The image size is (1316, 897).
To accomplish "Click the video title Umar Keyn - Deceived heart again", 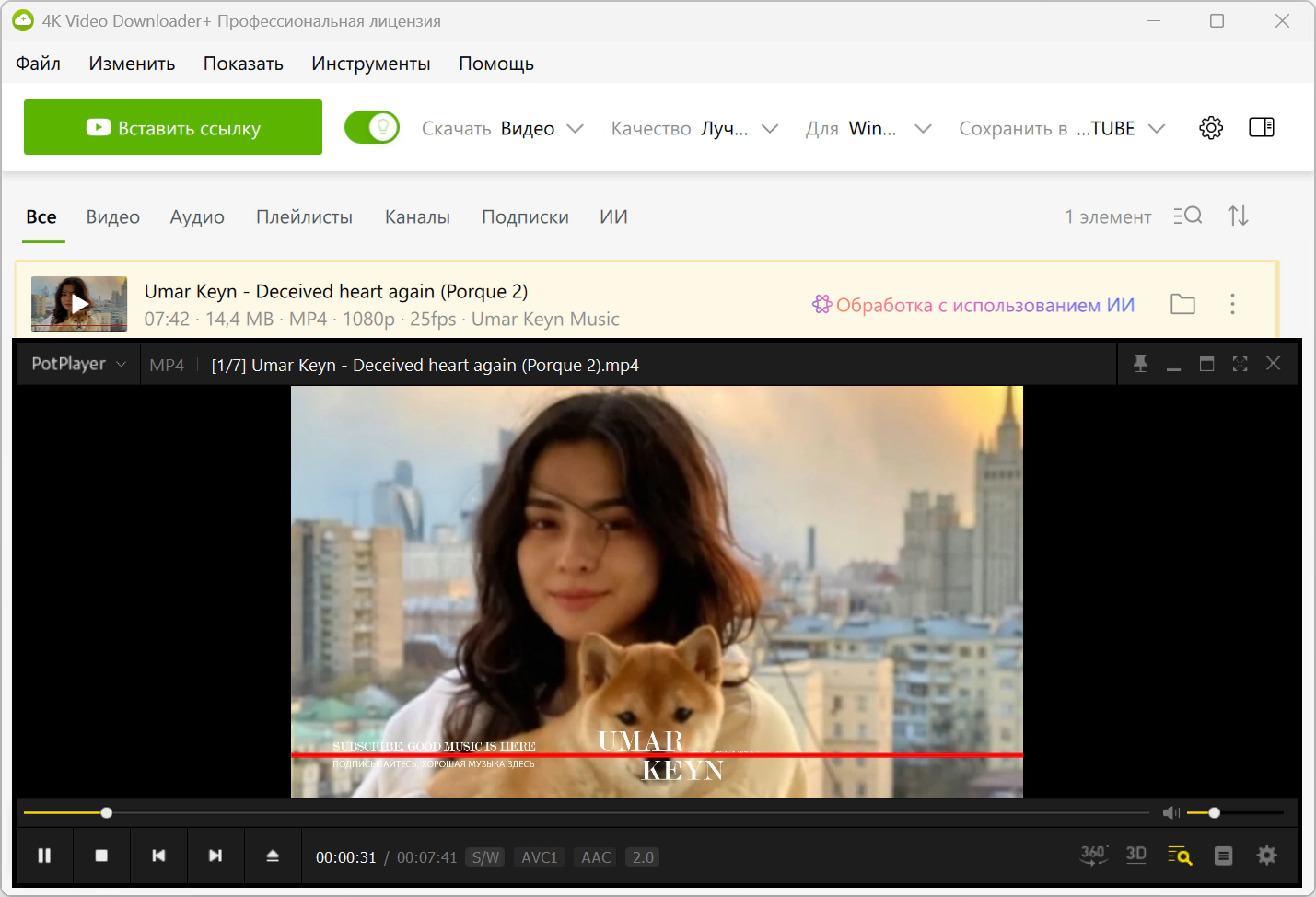I will (336, 291).
